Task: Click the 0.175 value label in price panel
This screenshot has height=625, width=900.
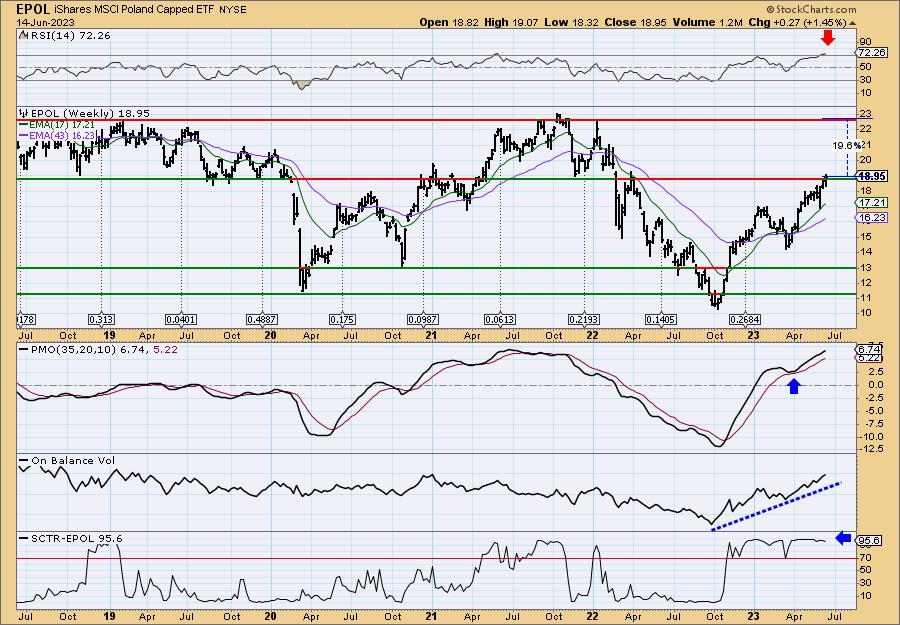Action: point(342,319)
